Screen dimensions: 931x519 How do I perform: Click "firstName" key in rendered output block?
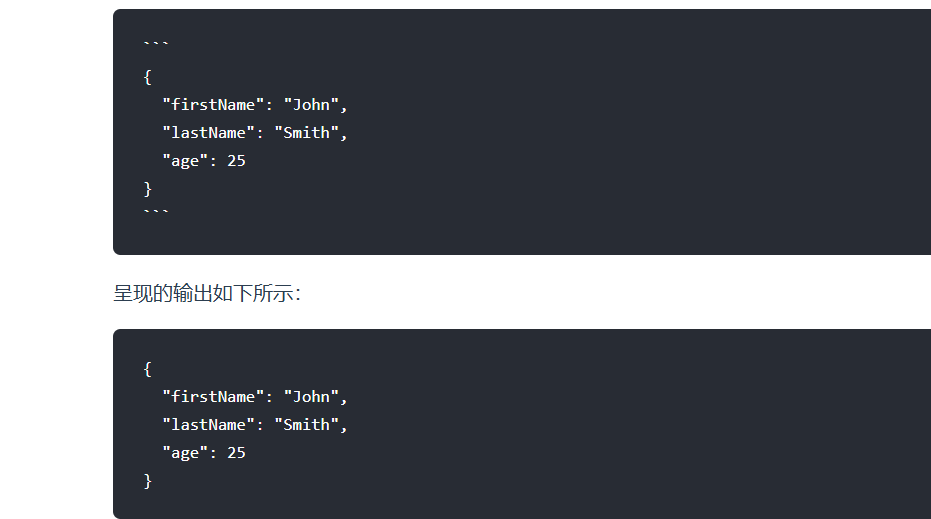[213, 397]
